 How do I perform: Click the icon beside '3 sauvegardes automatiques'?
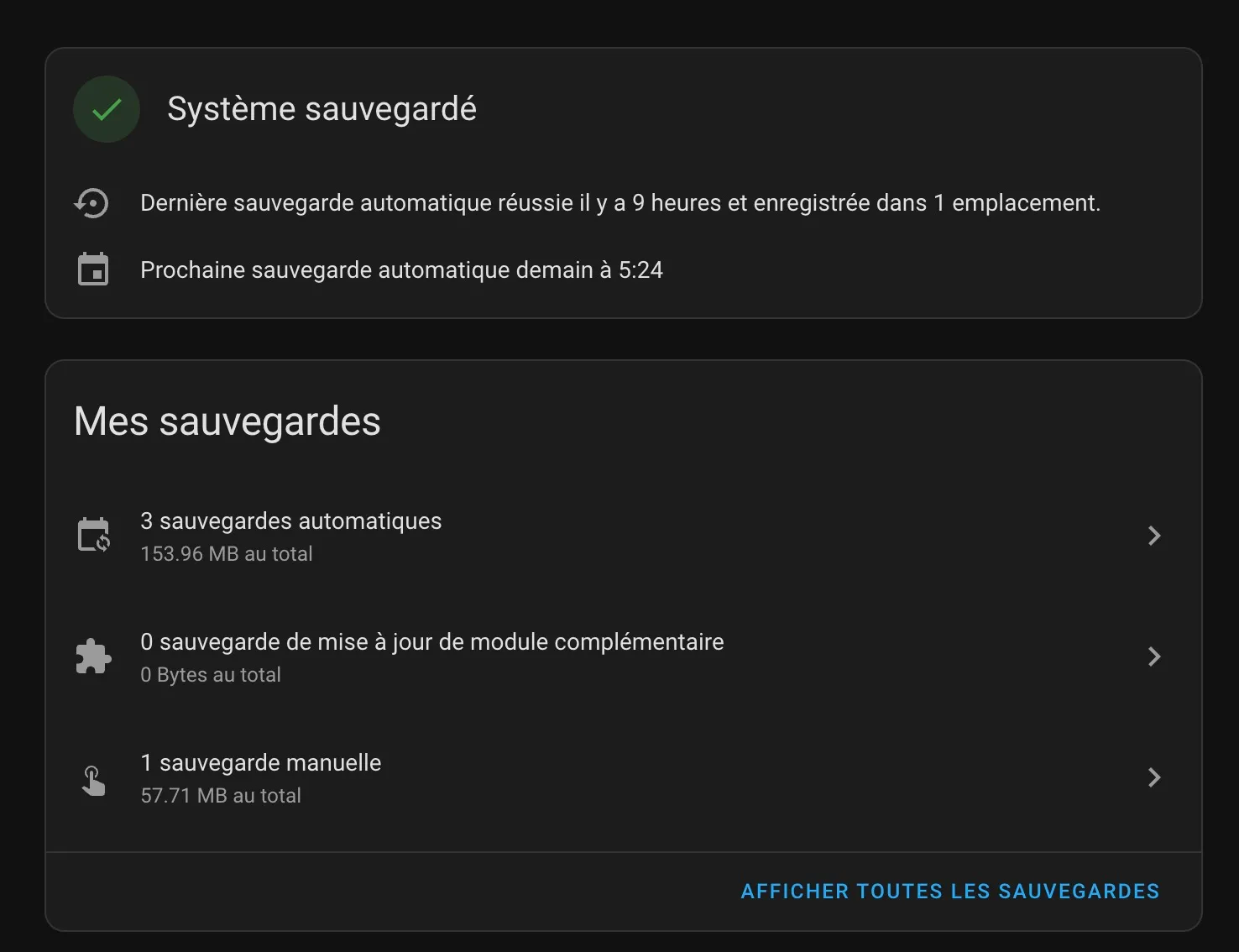93,535
